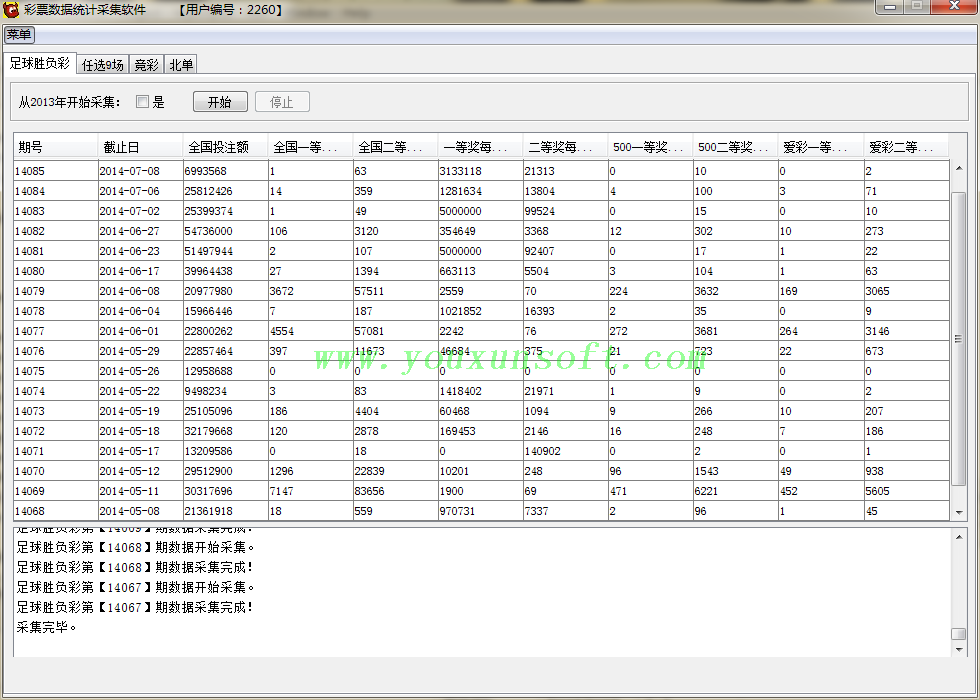Click bet amount cell 25812426
The image size is (980, 700).
tap(226, 191)
